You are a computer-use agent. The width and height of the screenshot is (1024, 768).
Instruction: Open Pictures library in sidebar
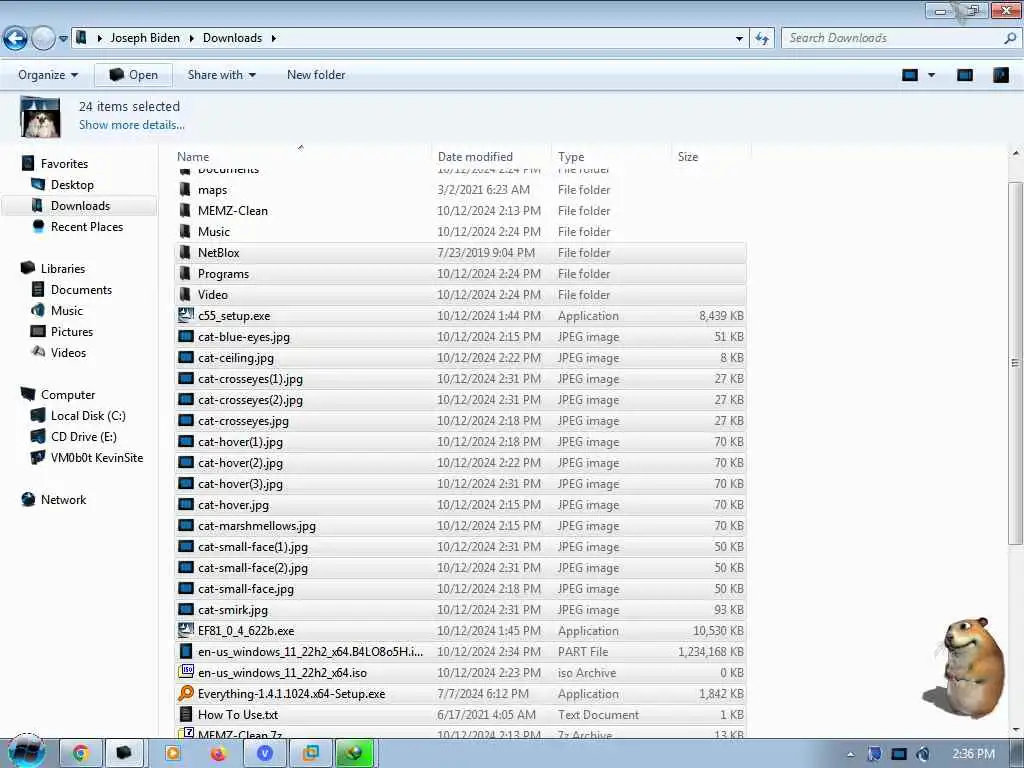72,332
